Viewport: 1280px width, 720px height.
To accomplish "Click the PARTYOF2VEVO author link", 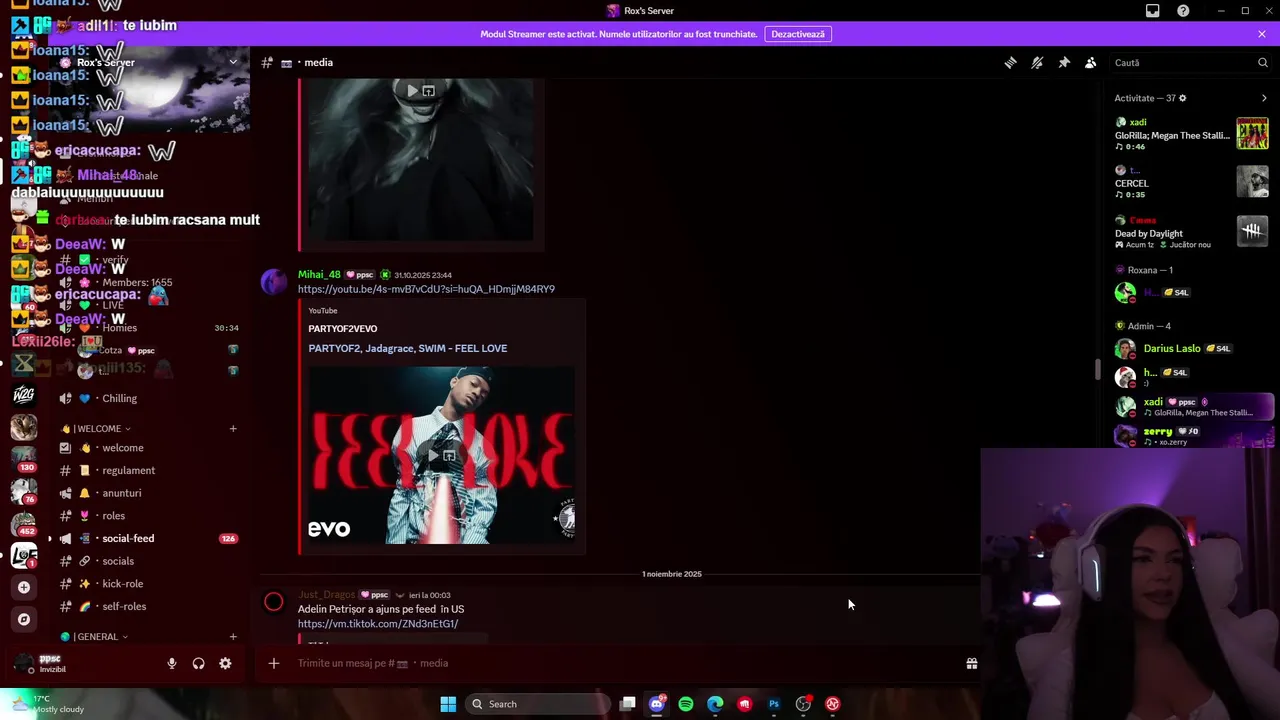I will [x=343, y=329].
